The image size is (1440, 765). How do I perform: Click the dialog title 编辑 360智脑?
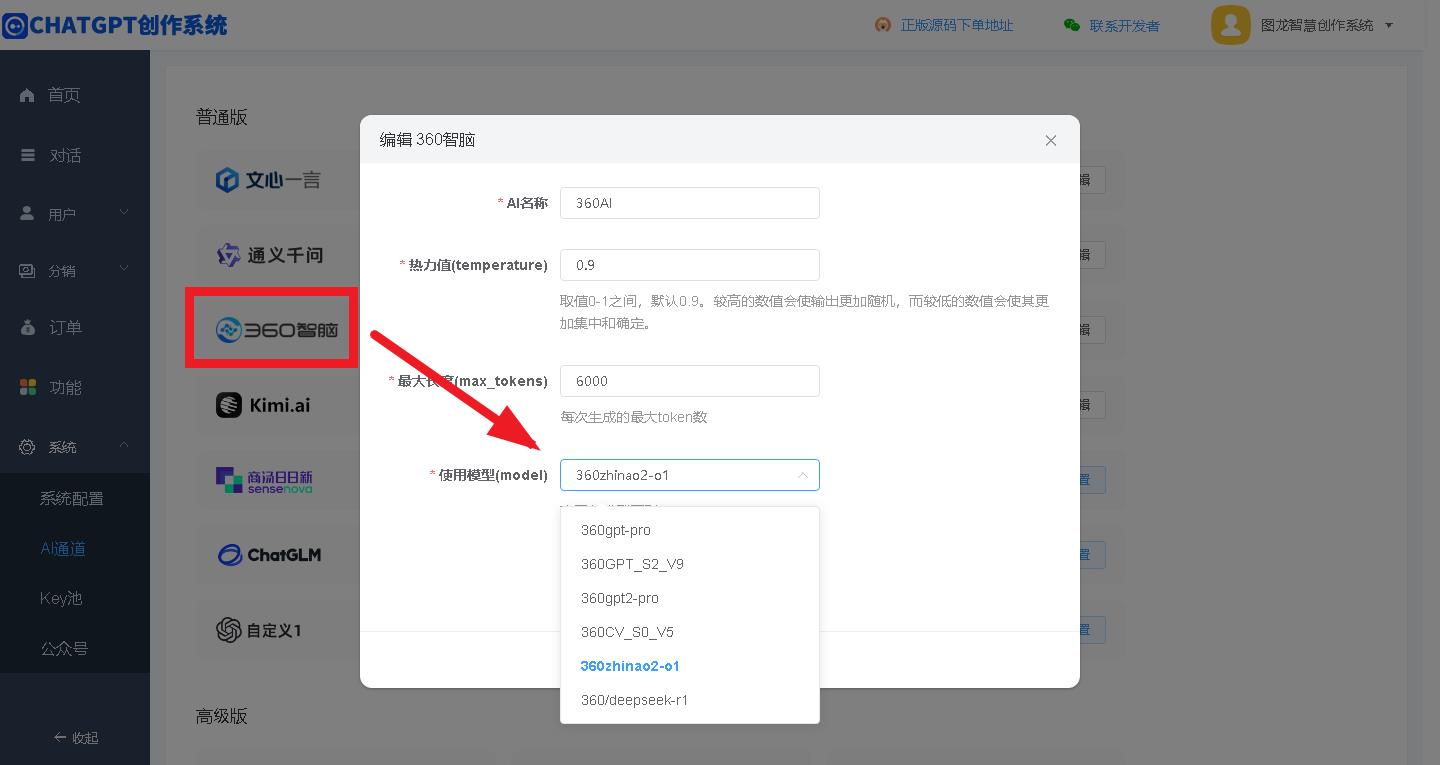[x=427, y=140]
